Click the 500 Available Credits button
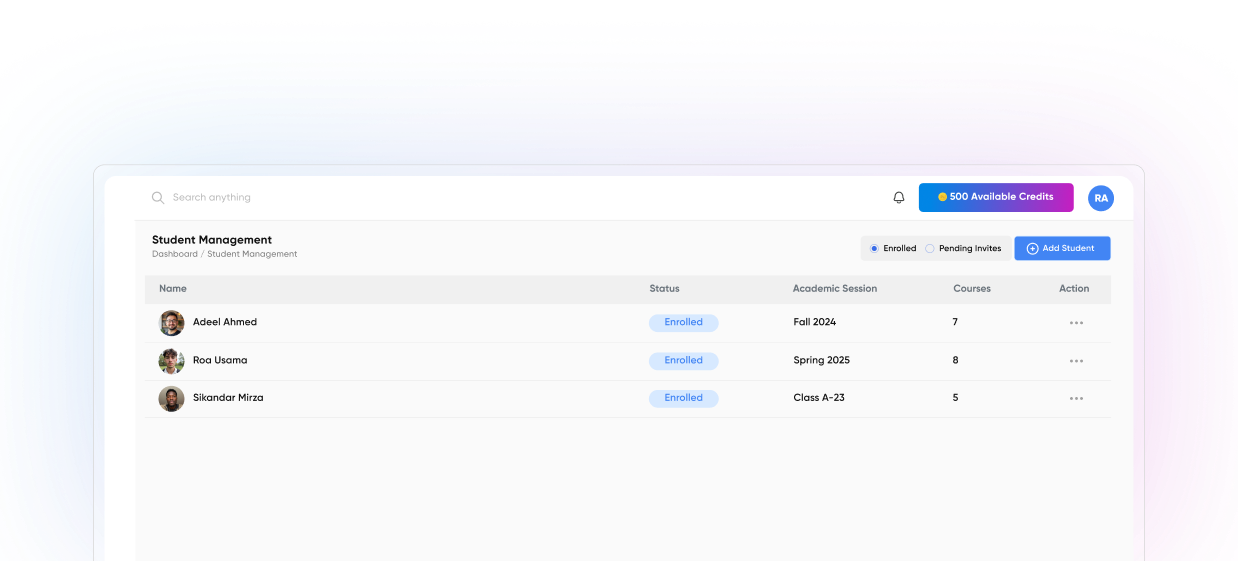Viewport: 1238px width, 561px height. 996,198
